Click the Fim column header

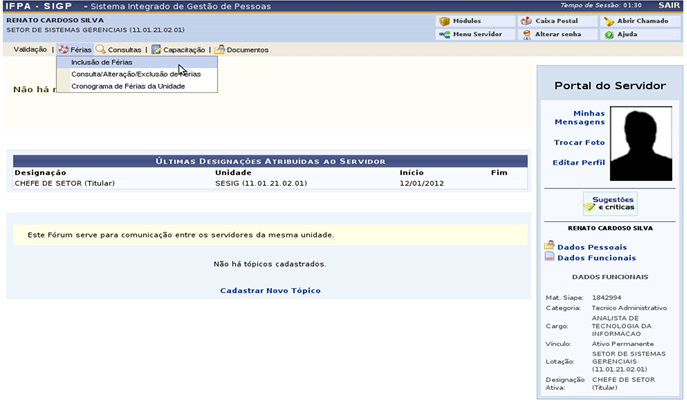click(x=499, y=173)
